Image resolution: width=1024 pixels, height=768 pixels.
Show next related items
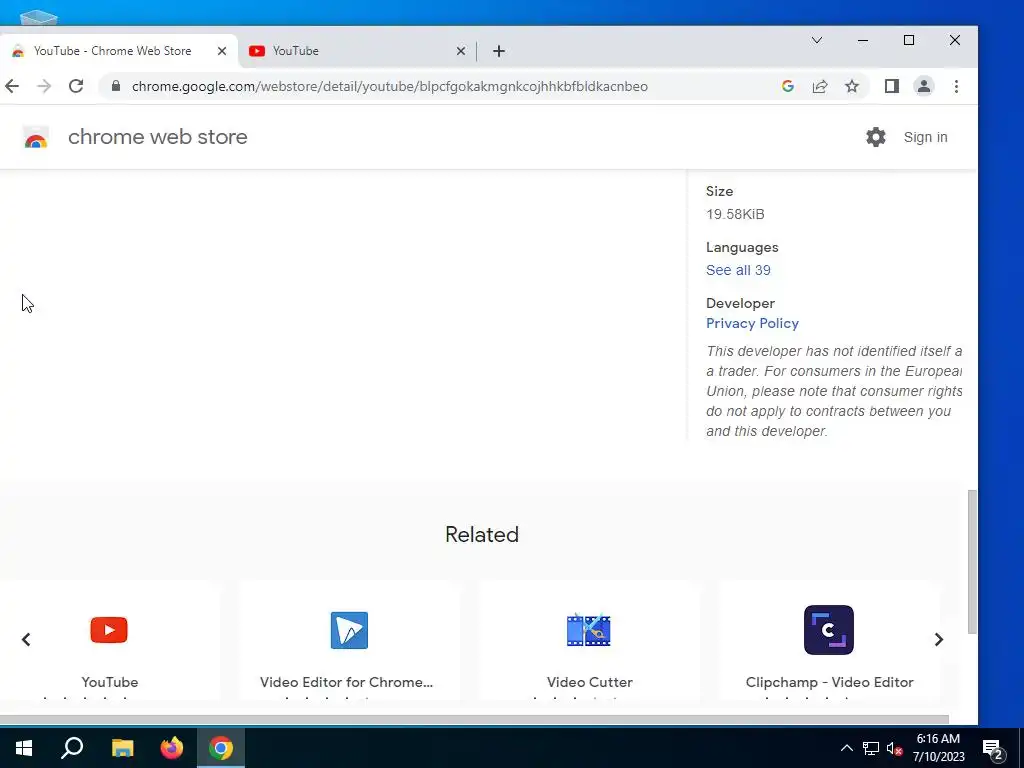938,639
